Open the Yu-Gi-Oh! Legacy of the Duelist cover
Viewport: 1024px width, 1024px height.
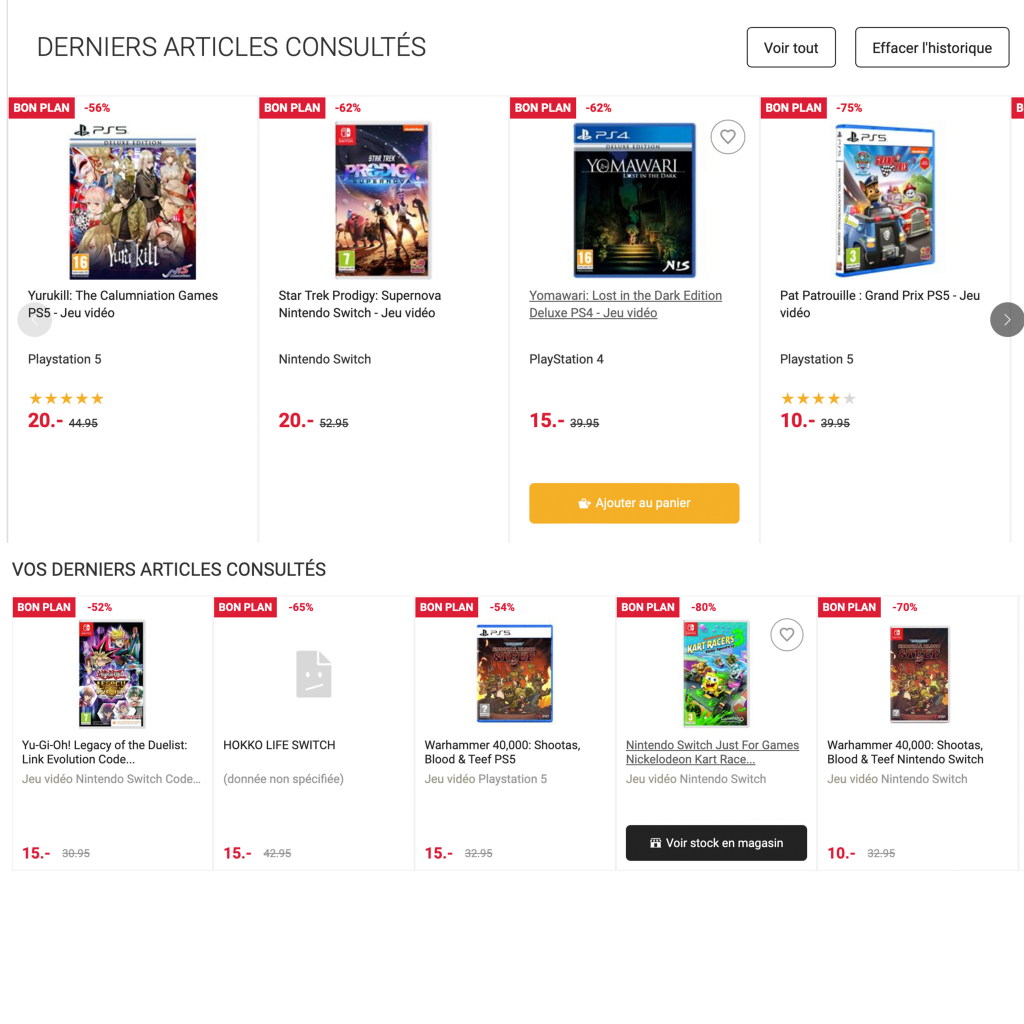[x=112, y=673]
